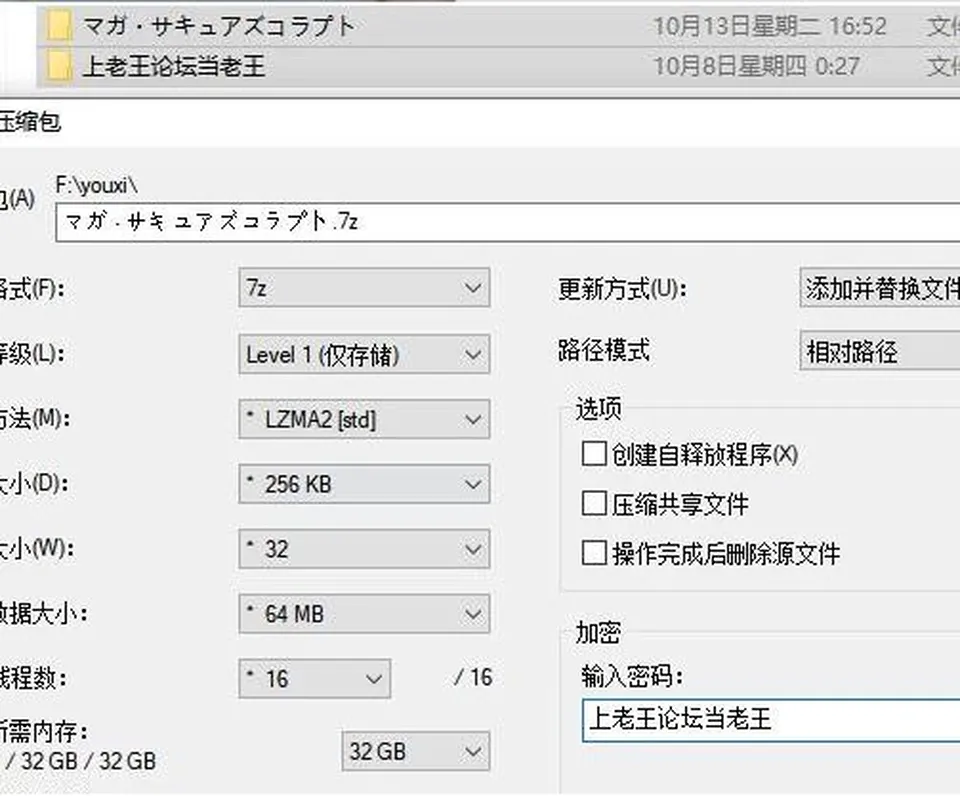Click the 输入密码: label

click(632, 677)
